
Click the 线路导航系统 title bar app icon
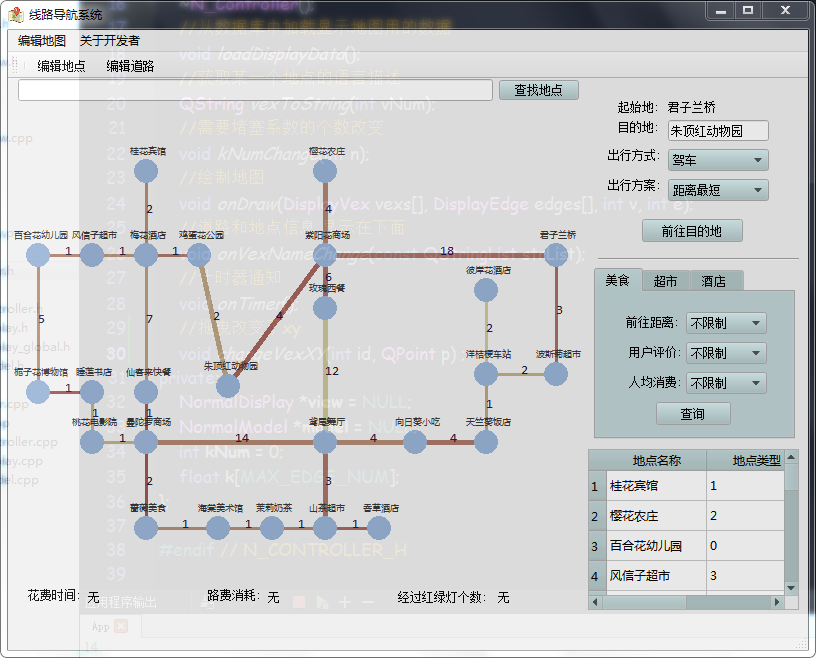(x=16, y=14)
